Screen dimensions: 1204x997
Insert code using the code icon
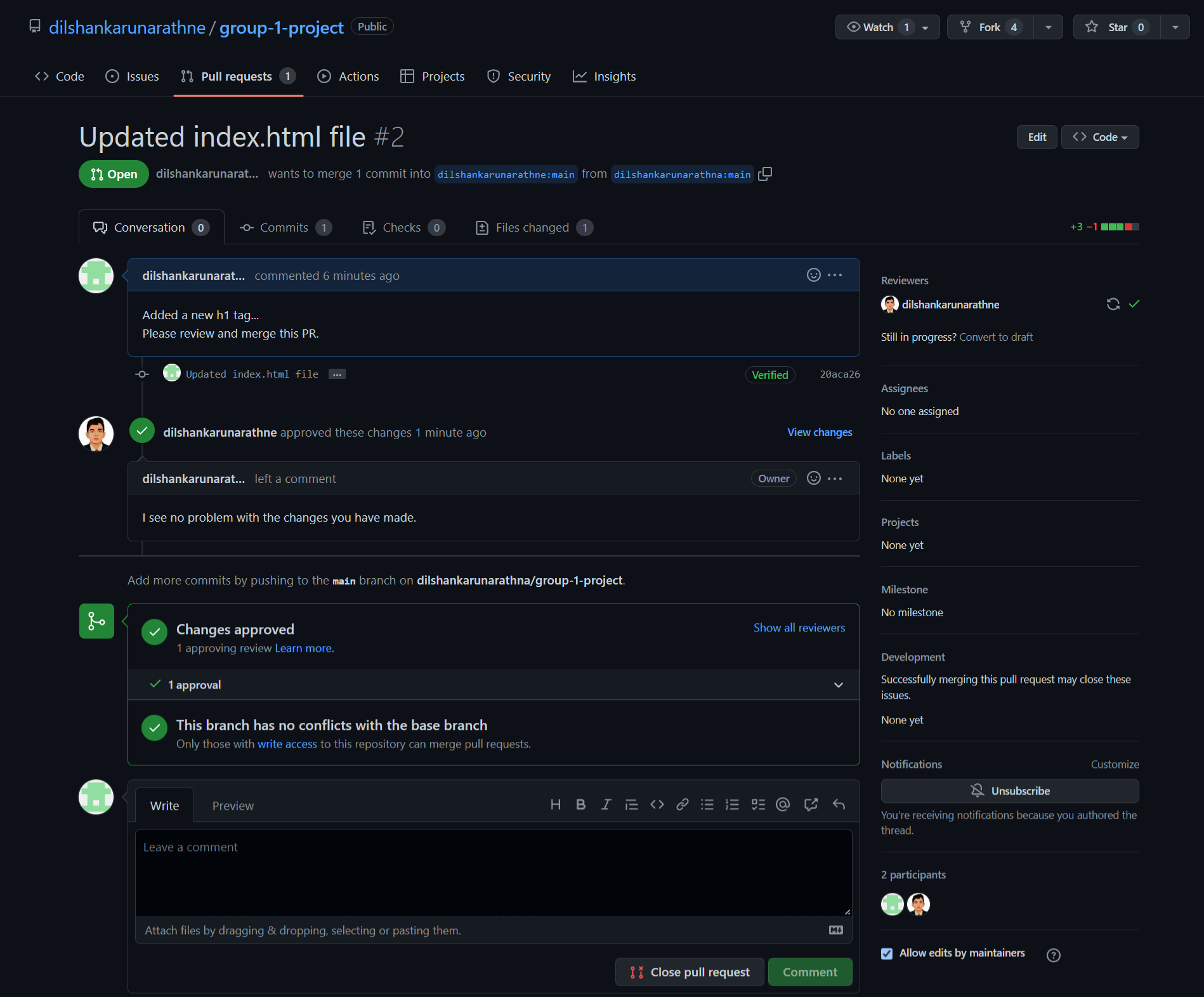tap(657, 805)
